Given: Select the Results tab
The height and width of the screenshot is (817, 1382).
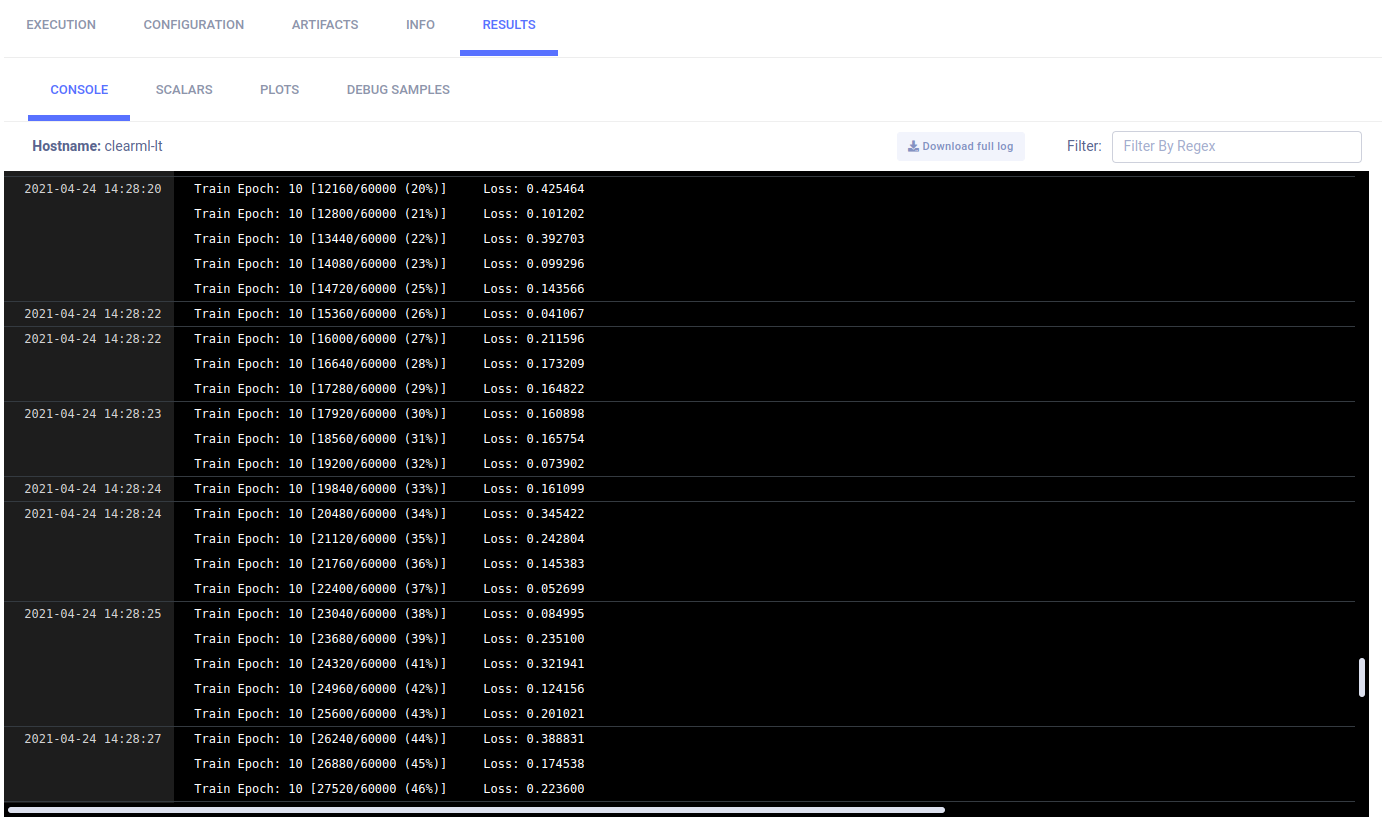Looking at the screenshot, I should pyautogui.click(x=509, y=25).
